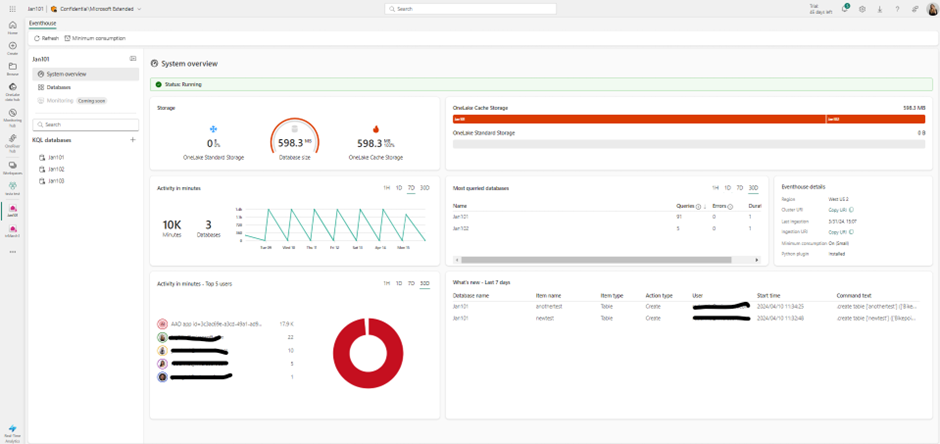Click the info icon beside Queries column
Screen dimensions: 940x444
(x=698, y=206)
